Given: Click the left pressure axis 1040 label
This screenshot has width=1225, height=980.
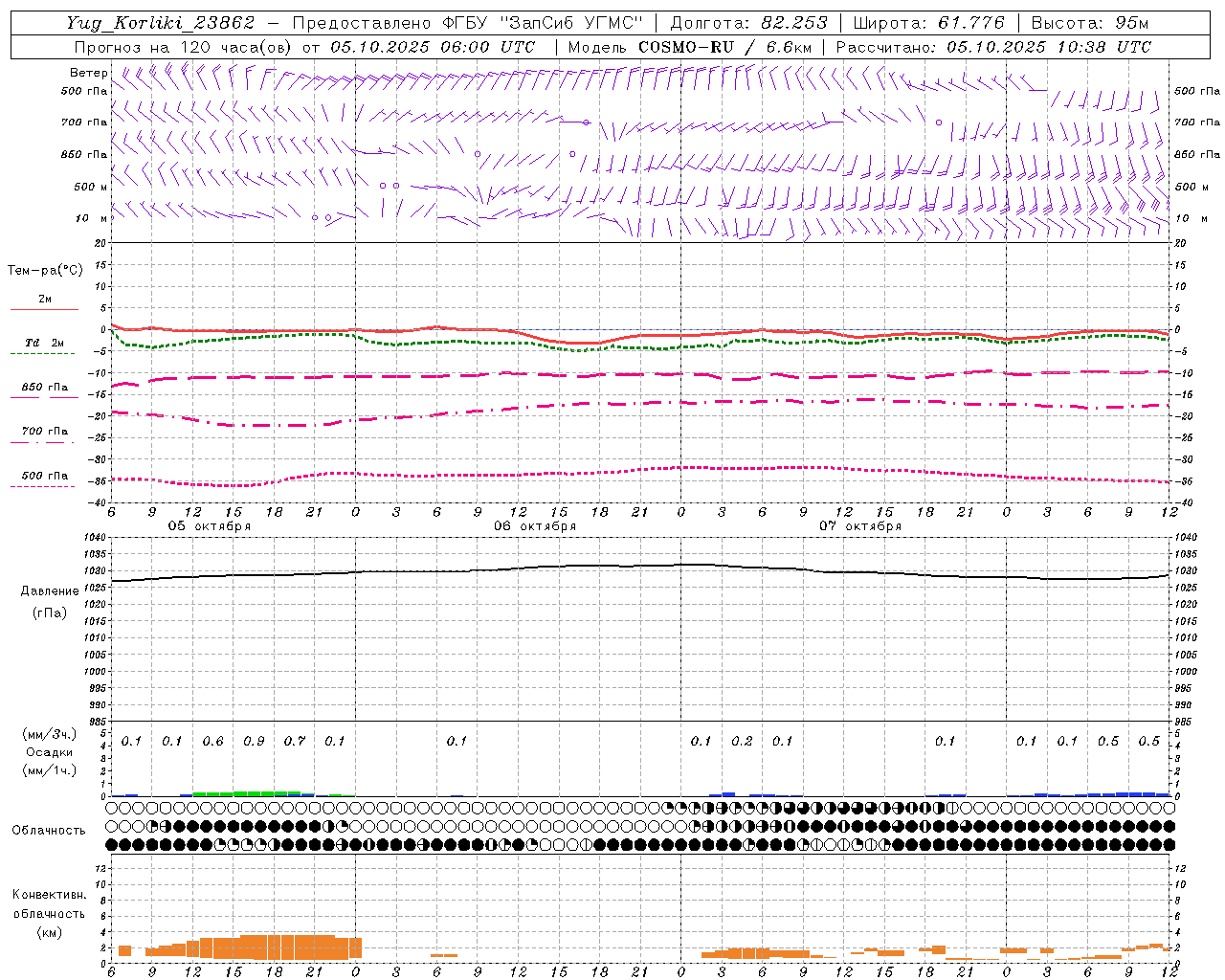Looking at the screenshot, I should pyautogui.click(x=95, y=538).
